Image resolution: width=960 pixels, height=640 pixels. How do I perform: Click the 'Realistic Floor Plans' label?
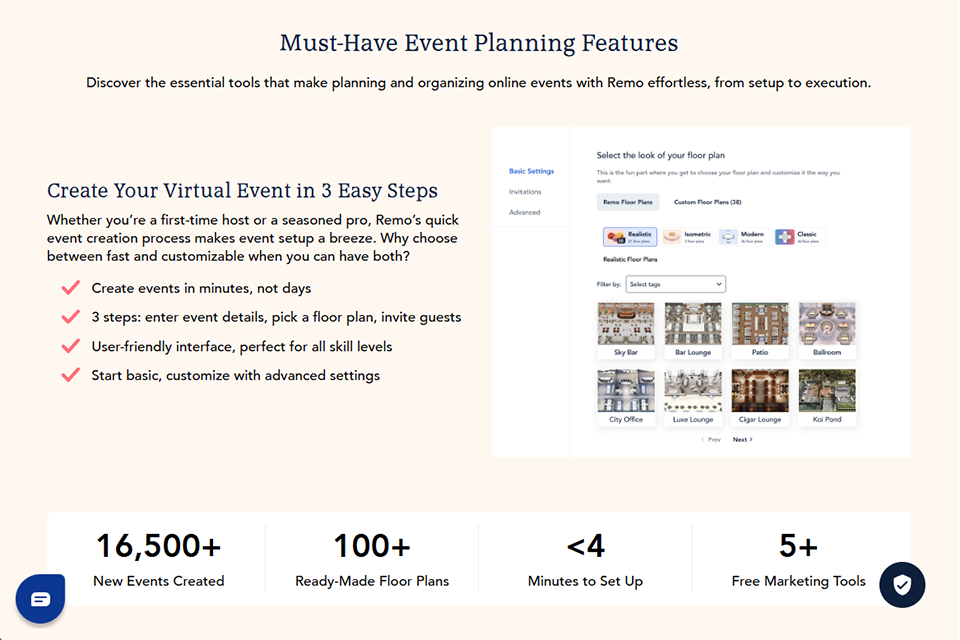(x=630, y=260)
